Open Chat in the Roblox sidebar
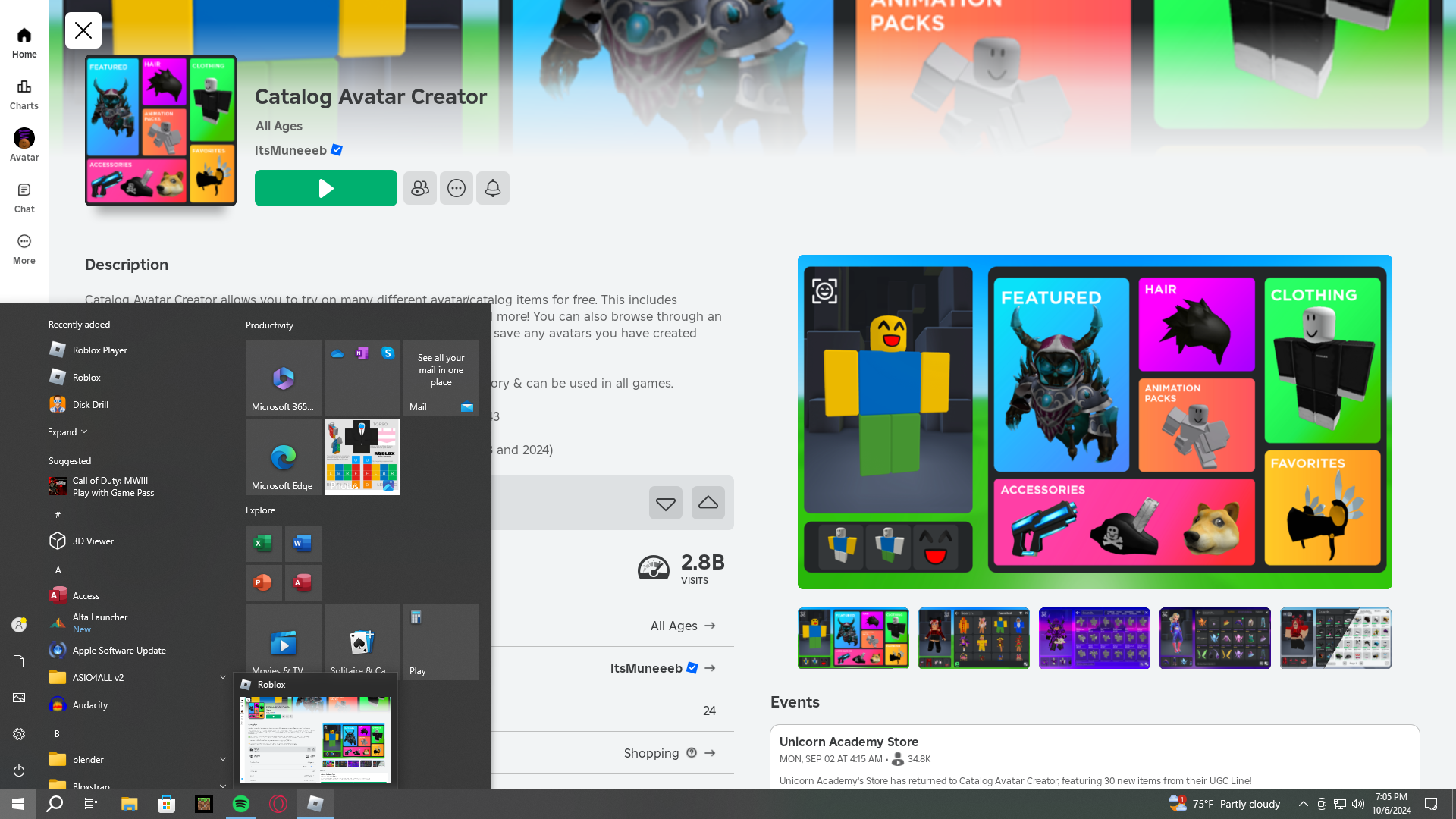This screenshot has width=1456, height=819. pyautogui.click(x=24, y=197)
